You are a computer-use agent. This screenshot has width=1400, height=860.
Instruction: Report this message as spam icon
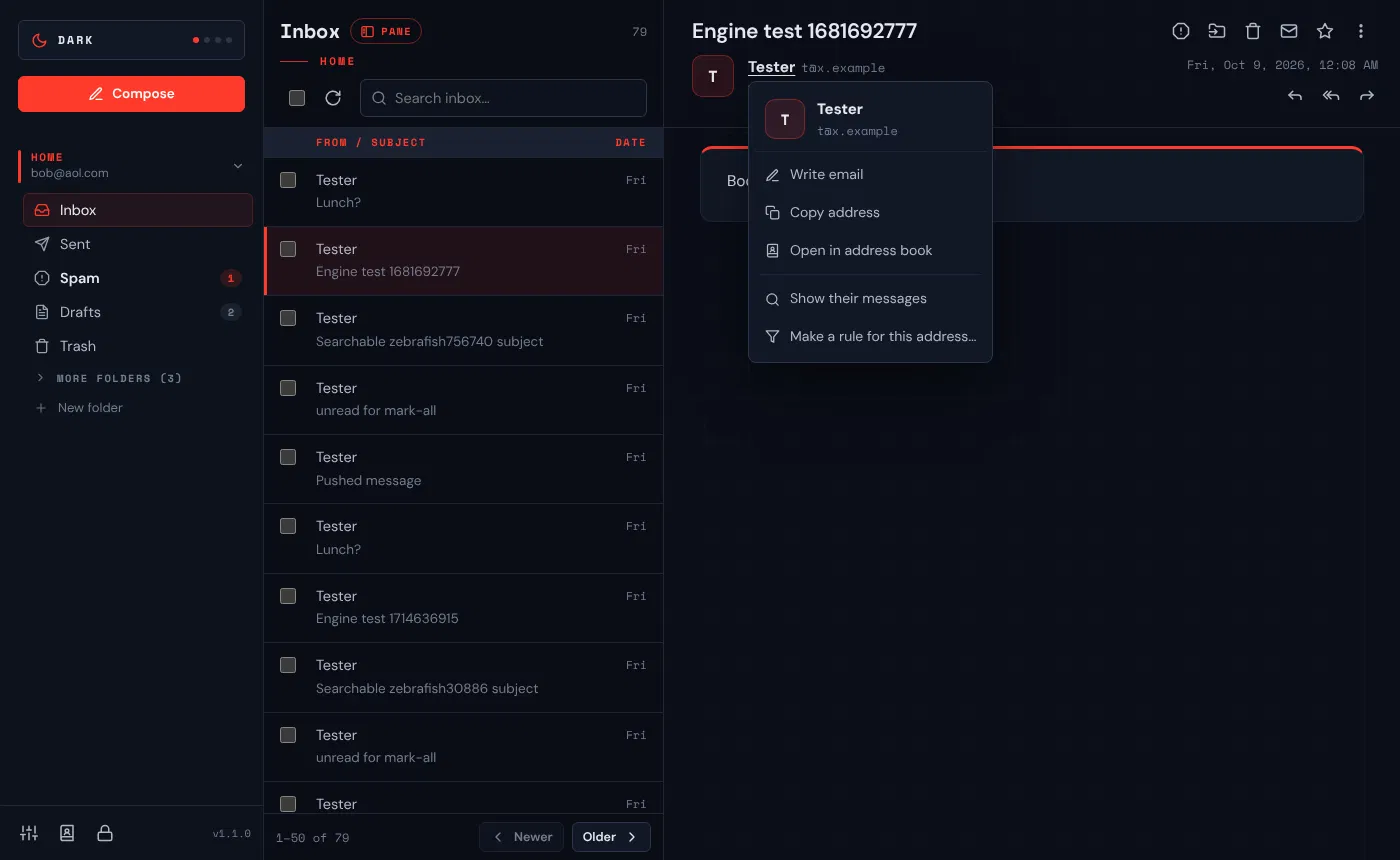coord(1181,31)
